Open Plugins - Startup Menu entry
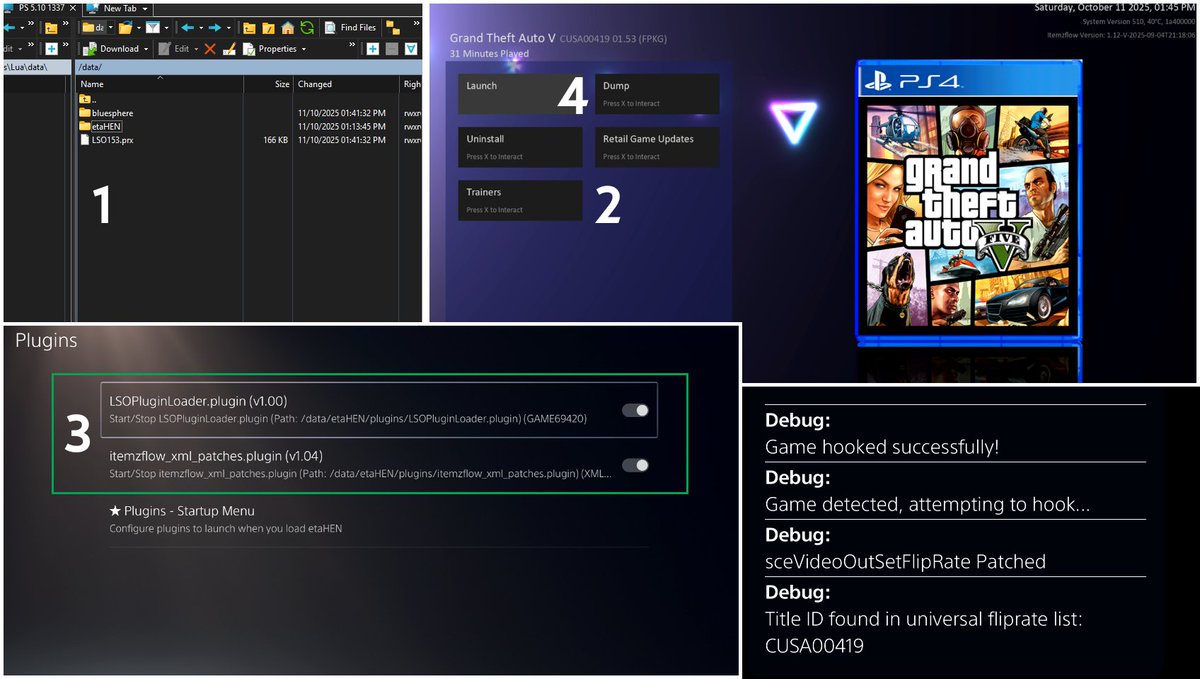Viewport: 1200px width, 679px height. [378, 518]
